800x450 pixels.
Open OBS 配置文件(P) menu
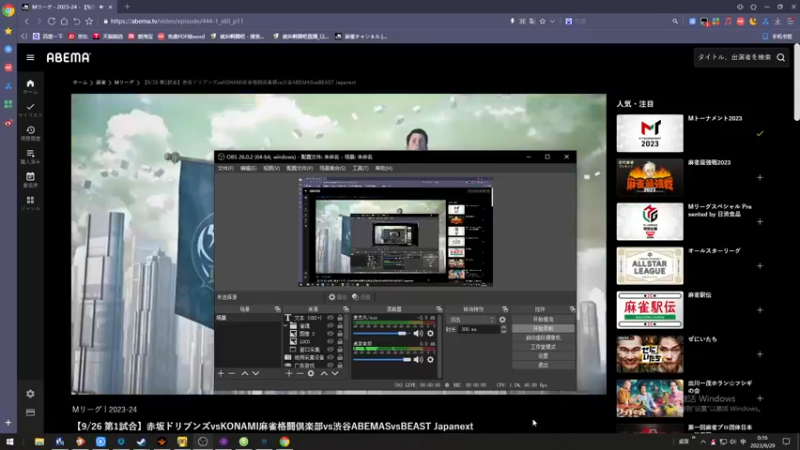click(299, 168)
